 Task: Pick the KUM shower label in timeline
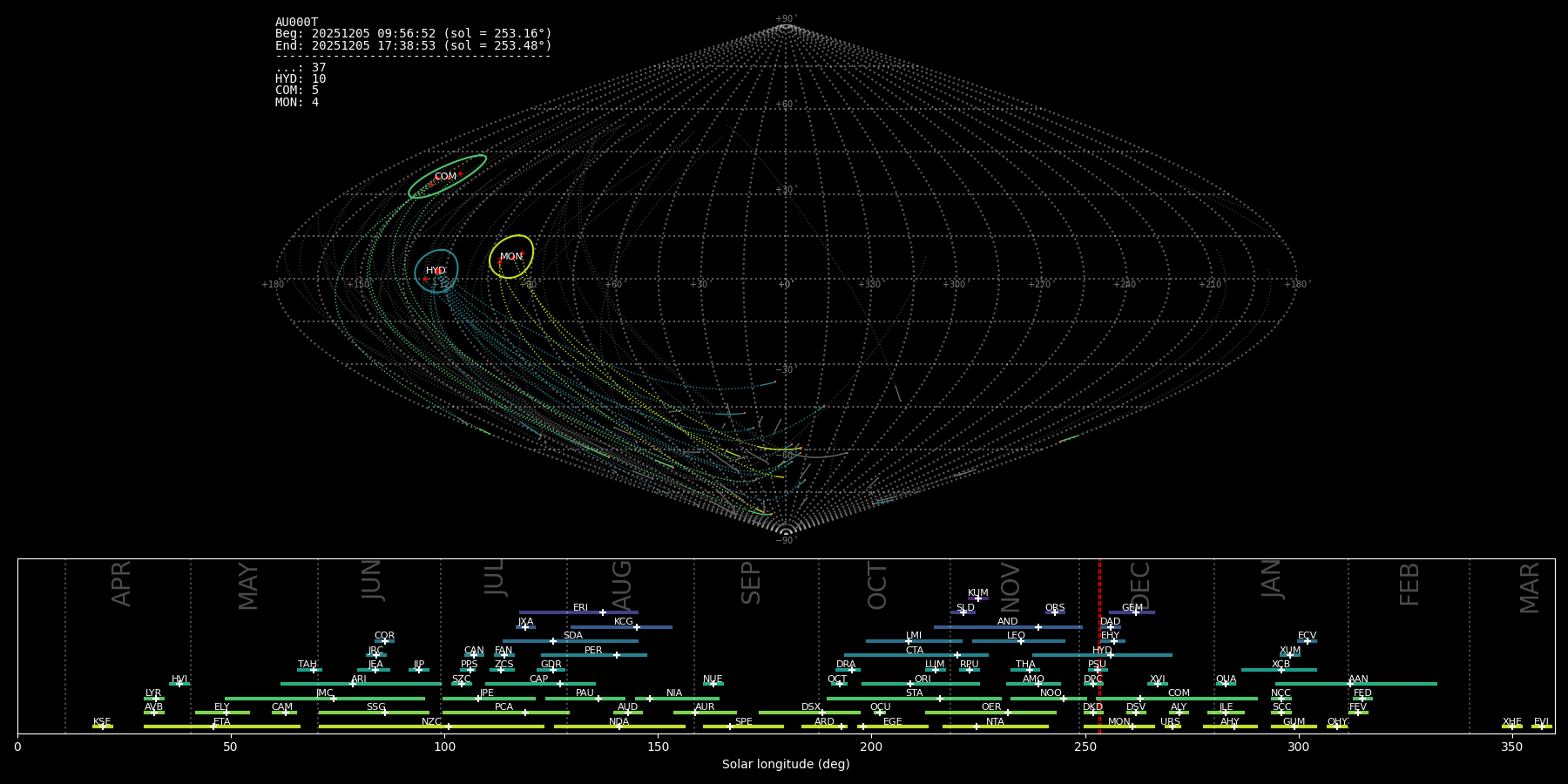(978, 593)
